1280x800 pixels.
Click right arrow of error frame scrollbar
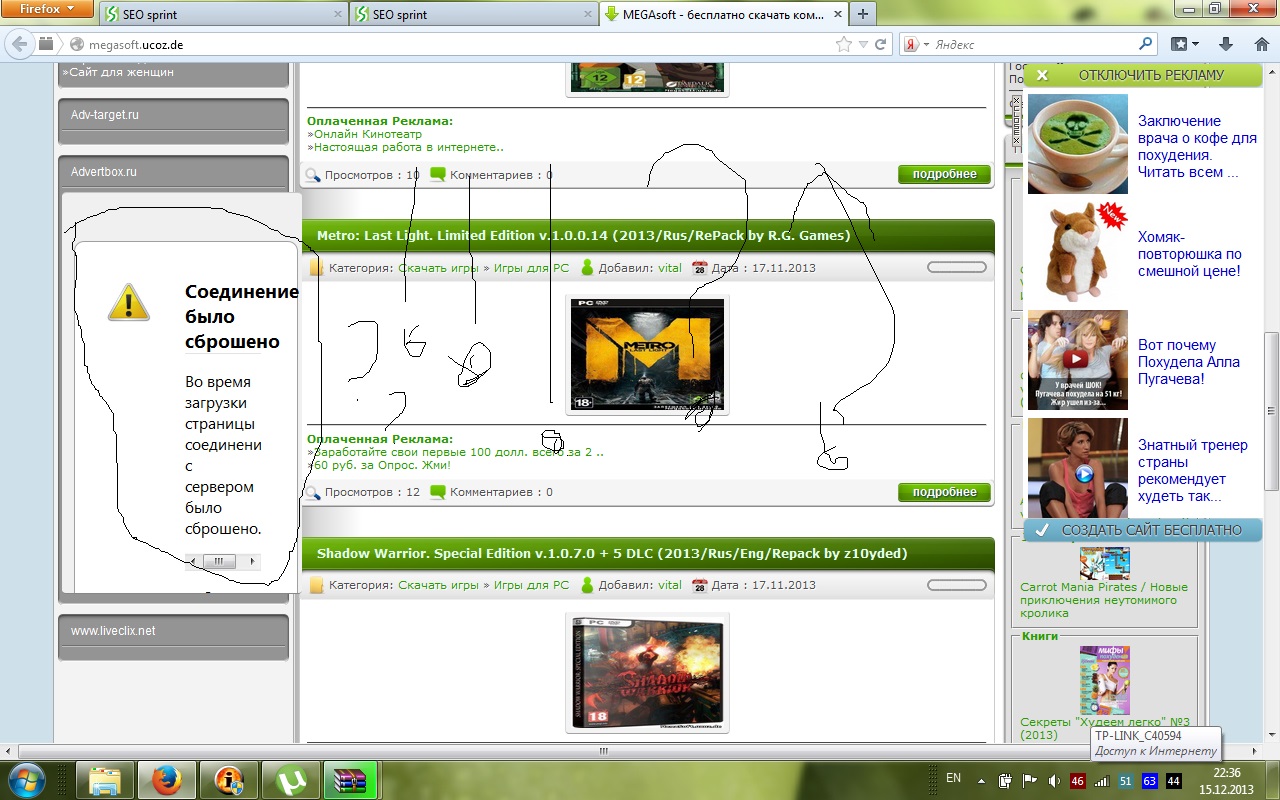point(253,562)
